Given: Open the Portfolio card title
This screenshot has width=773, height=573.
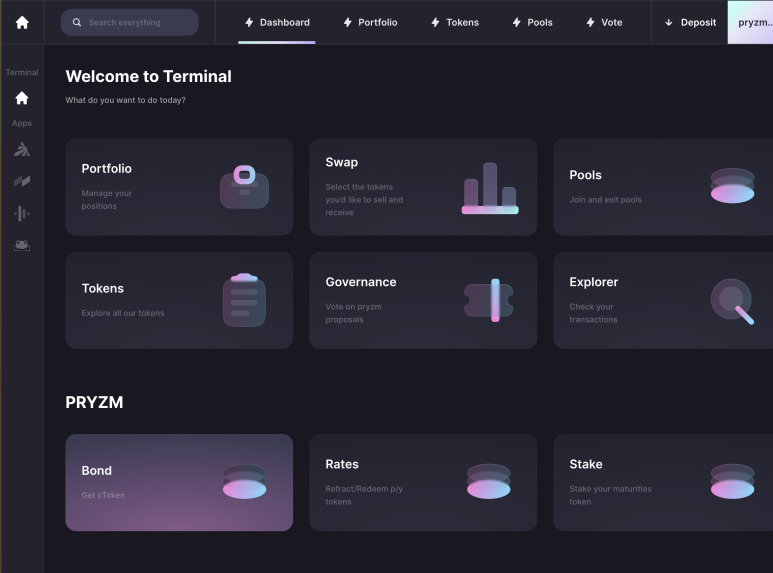Looking at the screenshot, I should point(106,169).
